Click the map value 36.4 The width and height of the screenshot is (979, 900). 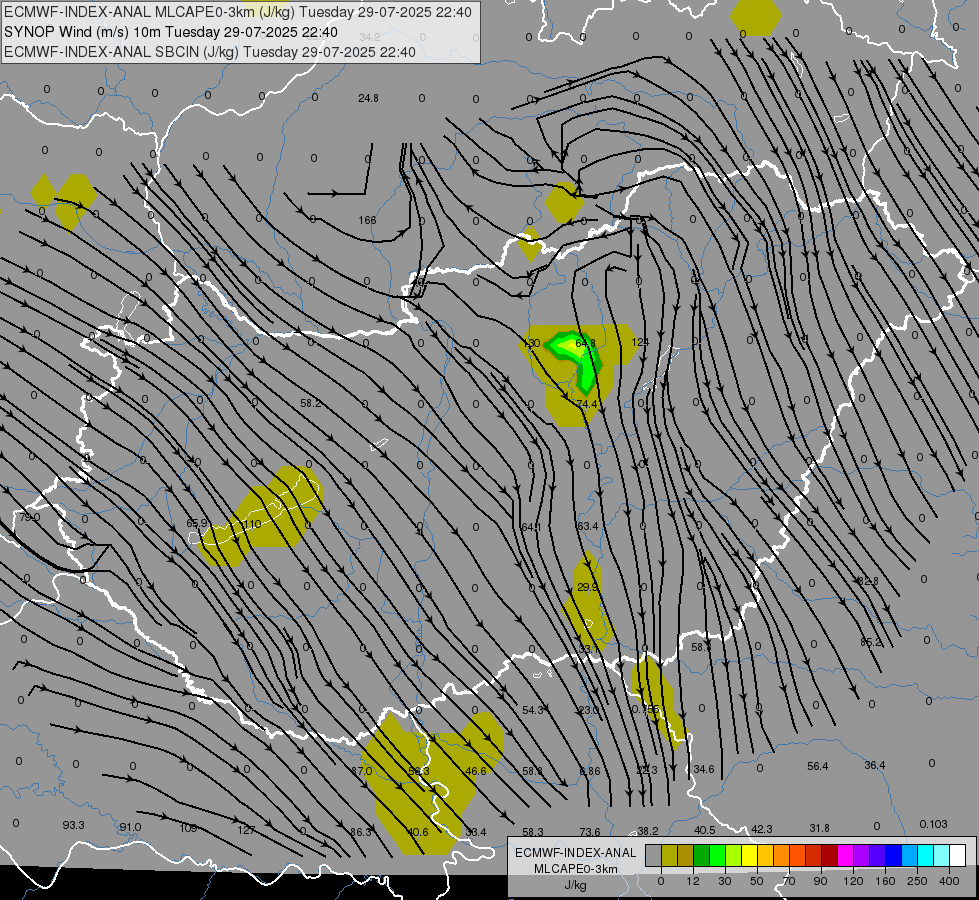875,765
